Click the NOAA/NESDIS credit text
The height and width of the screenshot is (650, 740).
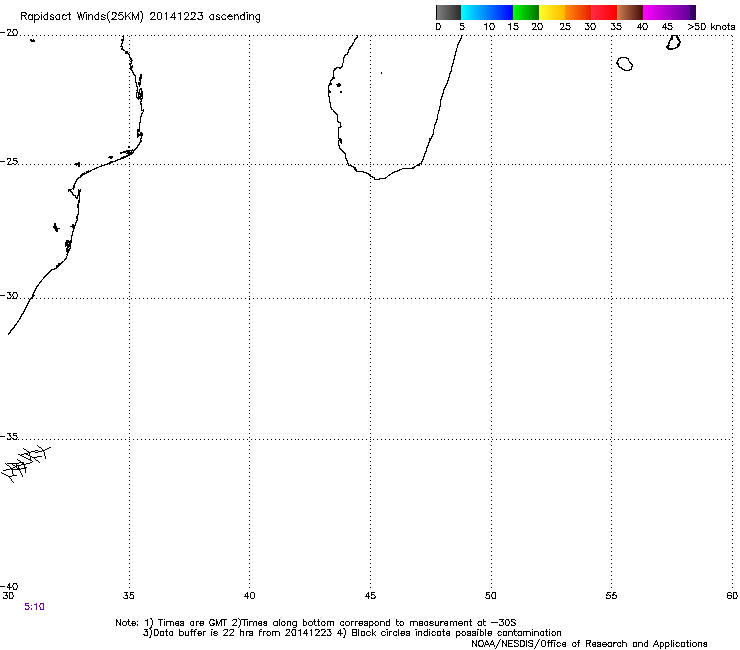[589, 644]
